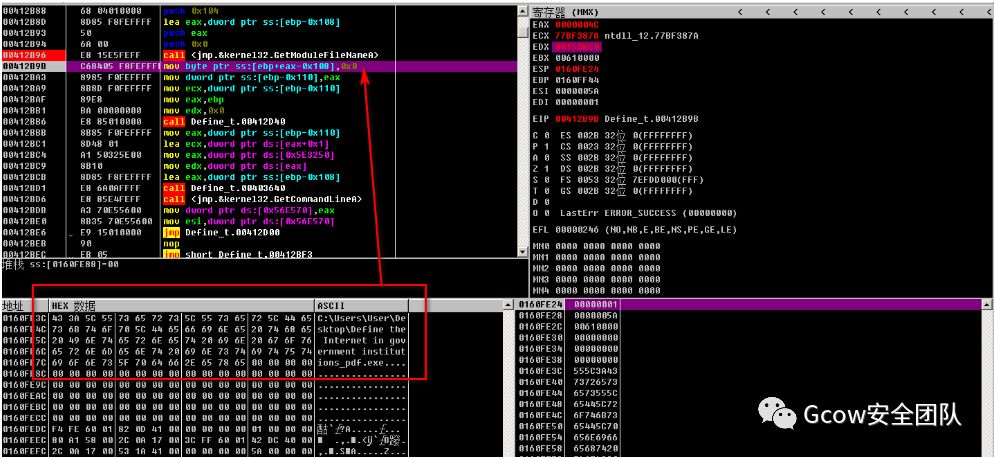Select the highlighted mov byte ptr instruction
The width and height of the screenshot is (995, 459).
click(260, 65)
